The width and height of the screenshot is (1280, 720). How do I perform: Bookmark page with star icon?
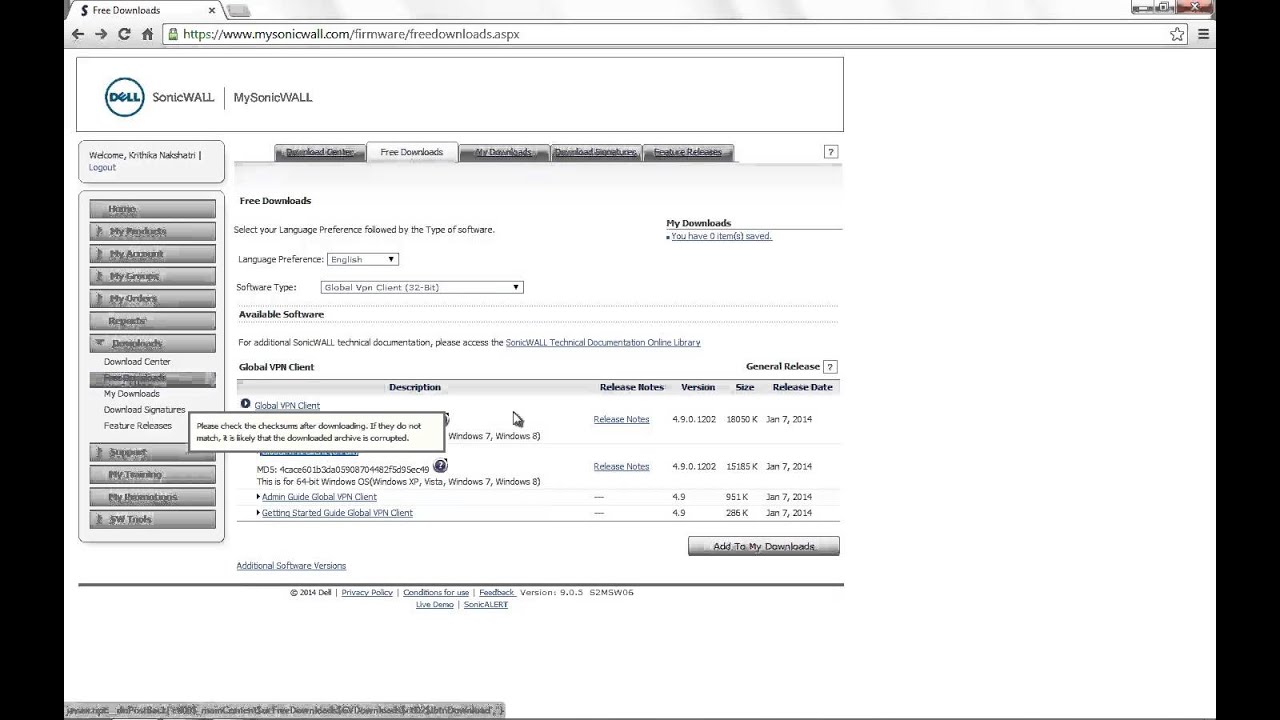1177,34
